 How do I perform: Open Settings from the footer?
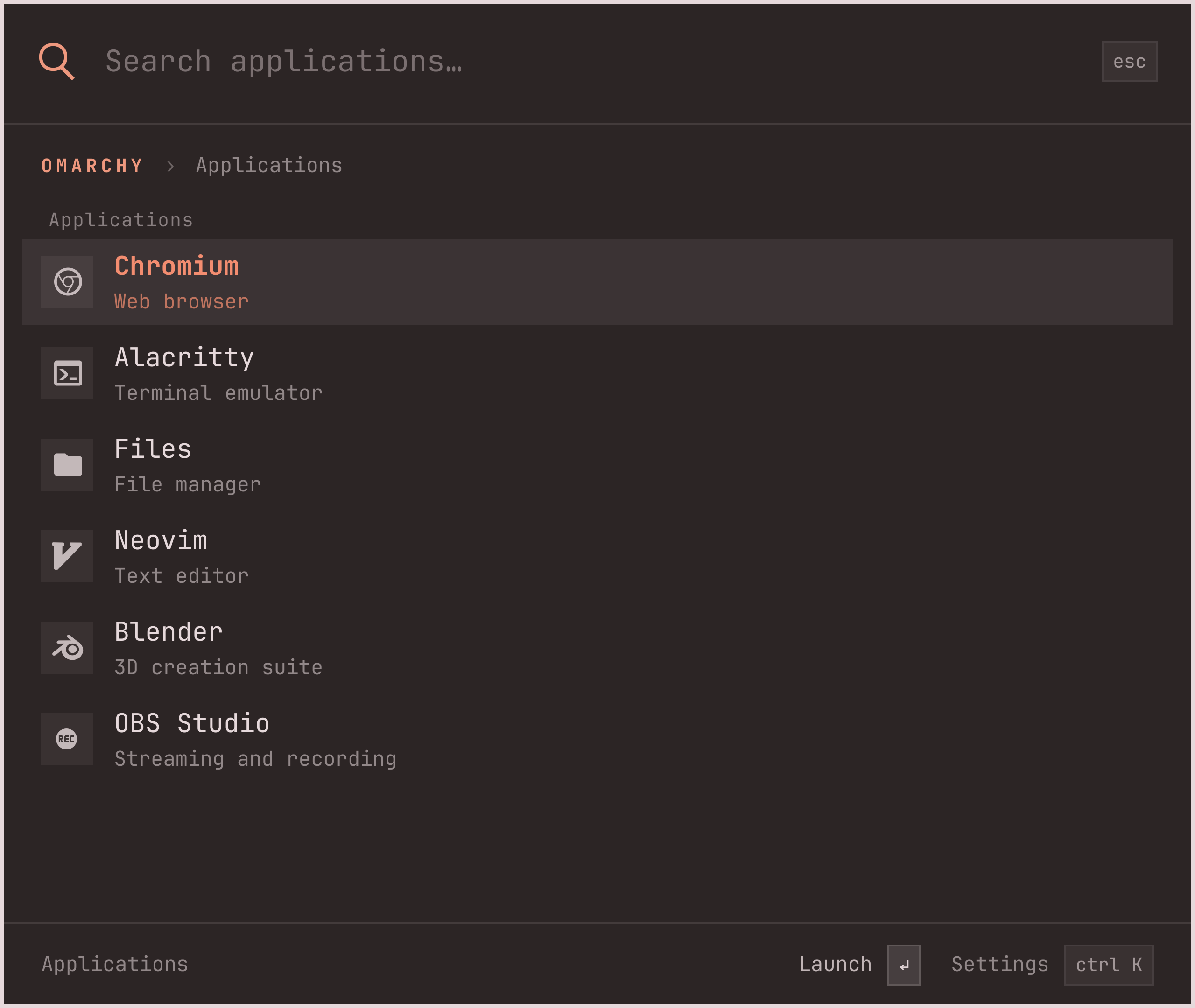1000,965
